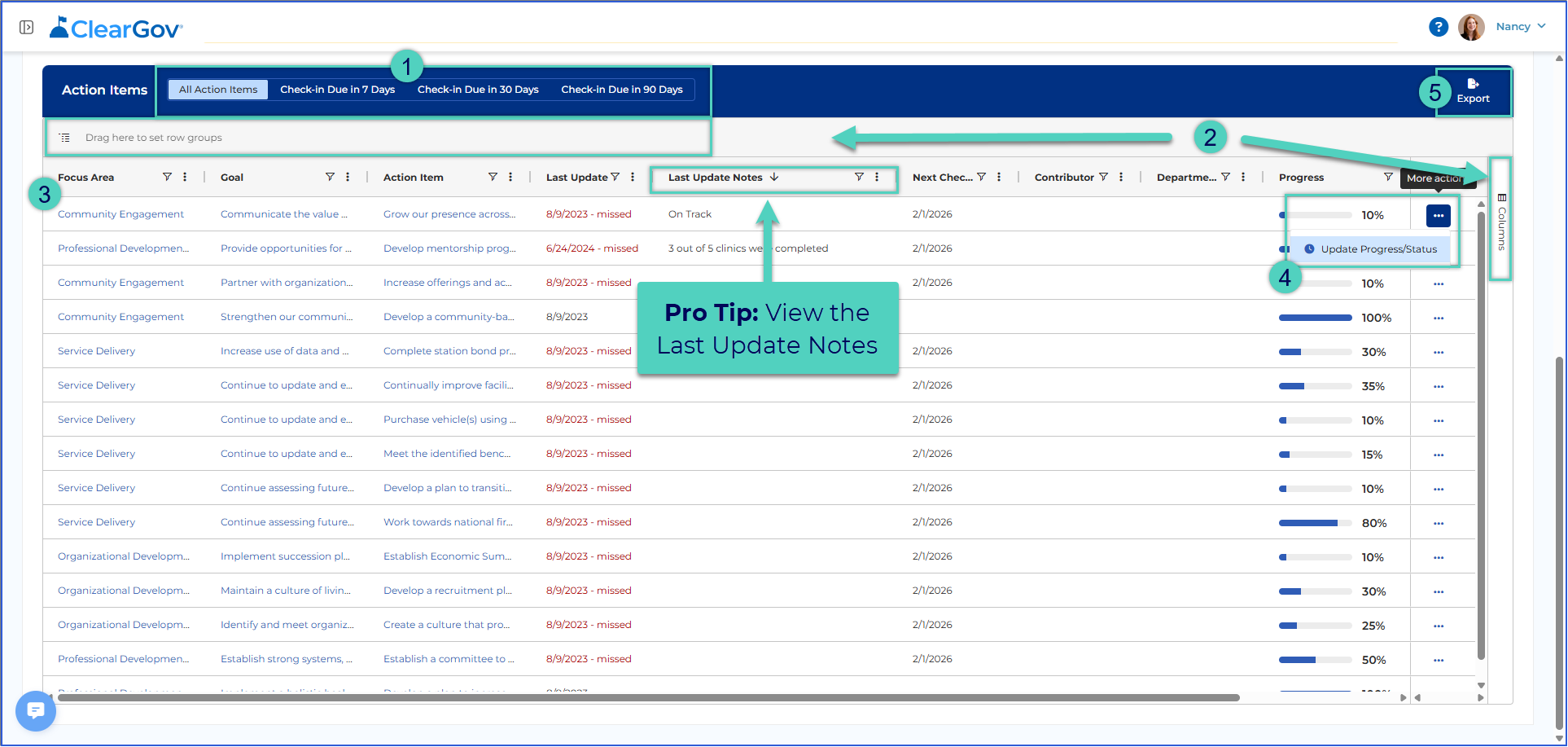Image resolution: width=1568 pixels, height=747 pixels.
Task: Click Nancy's profile avatar
Action: point(1471,27)
